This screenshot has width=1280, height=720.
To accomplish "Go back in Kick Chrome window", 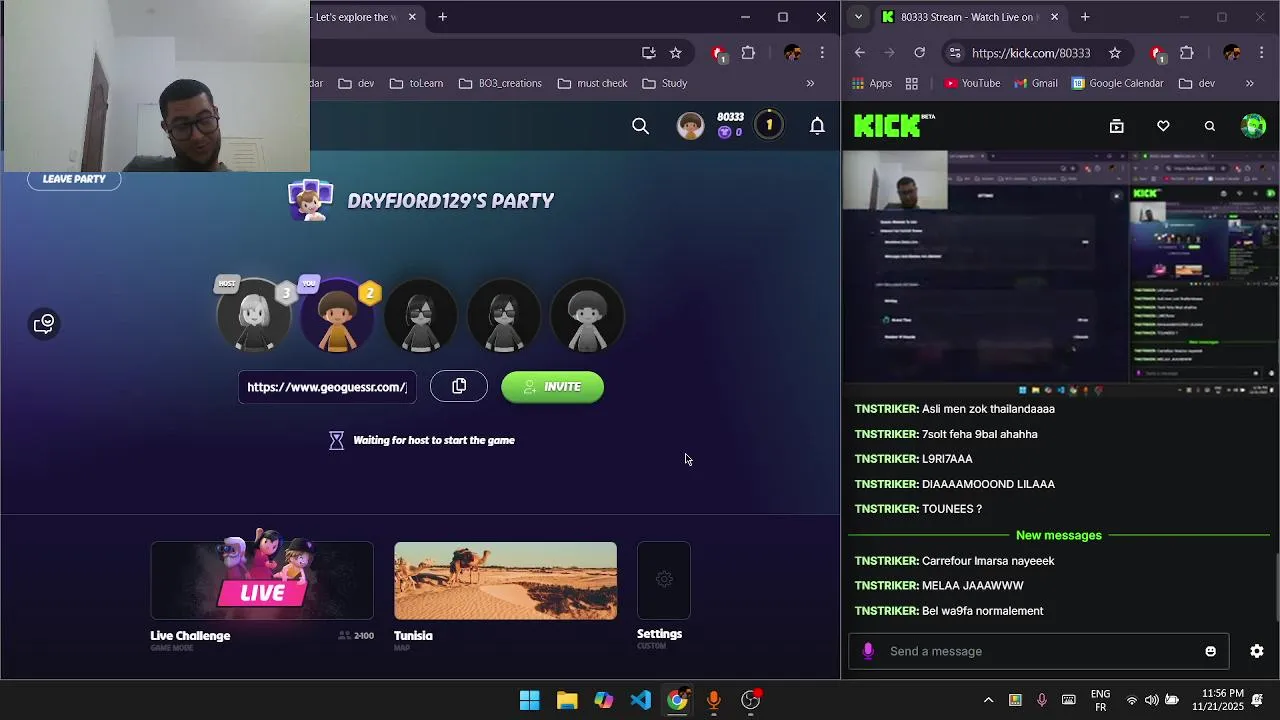I will click(x=860, y=53).
